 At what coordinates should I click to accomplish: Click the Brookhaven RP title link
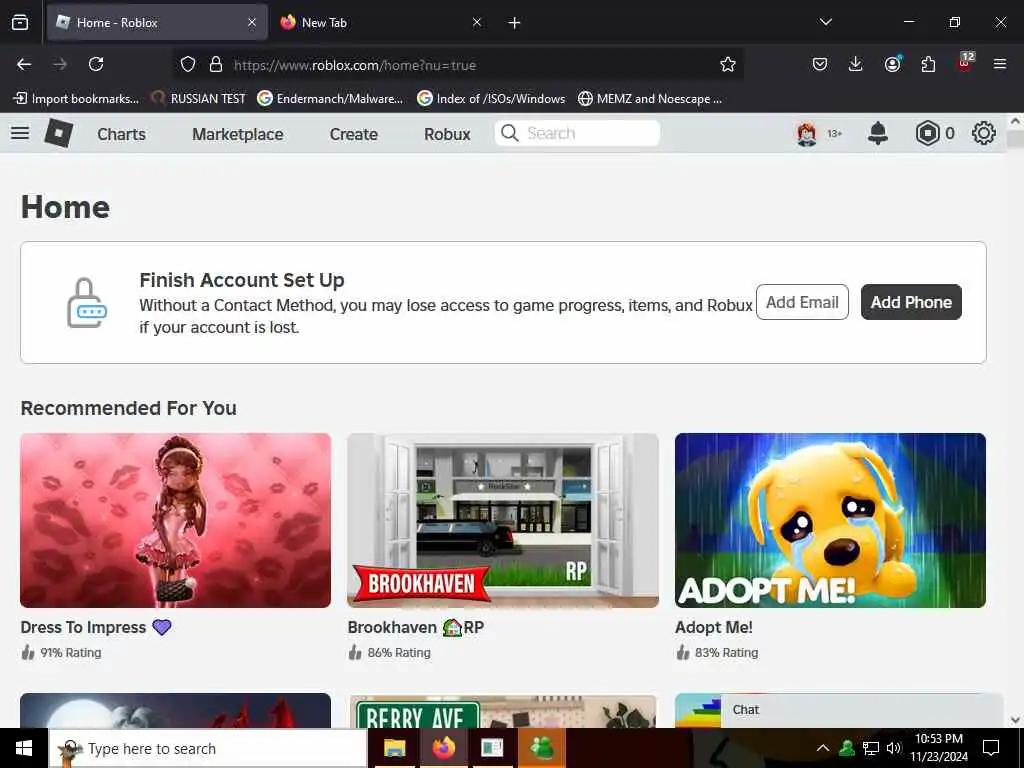[415, 627]
